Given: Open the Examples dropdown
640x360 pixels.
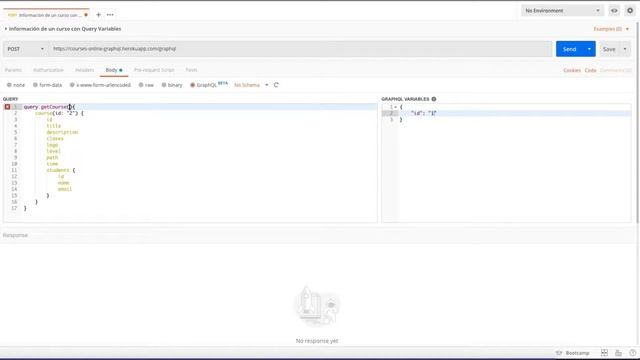Looking at the screenshot, I should pyautogui.click(x=611, y=29).
